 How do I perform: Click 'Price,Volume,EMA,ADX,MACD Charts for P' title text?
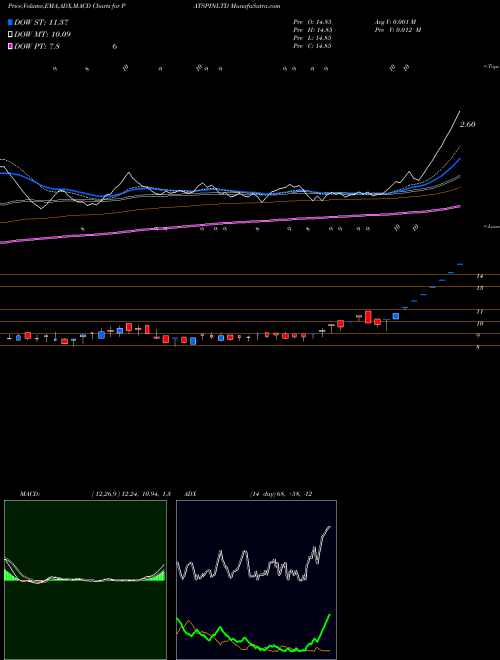pos(66,6)
